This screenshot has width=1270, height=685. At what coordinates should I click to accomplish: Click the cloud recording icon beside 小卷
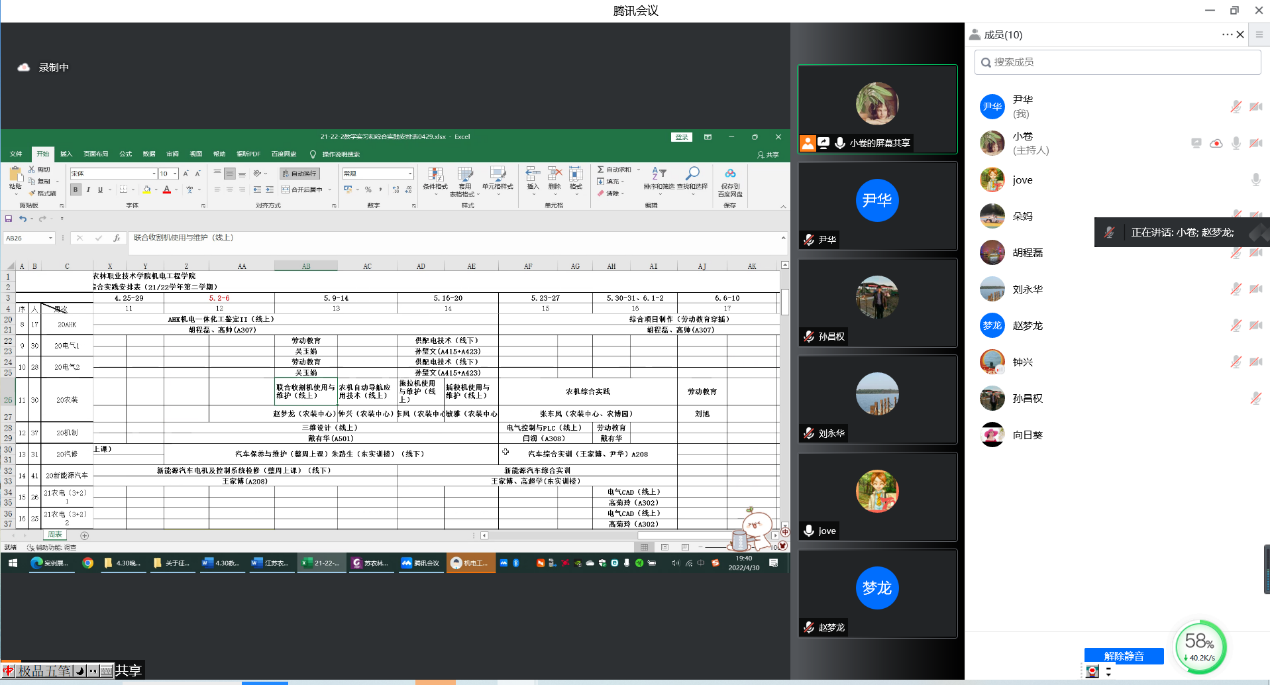[x=1216, y=143]
